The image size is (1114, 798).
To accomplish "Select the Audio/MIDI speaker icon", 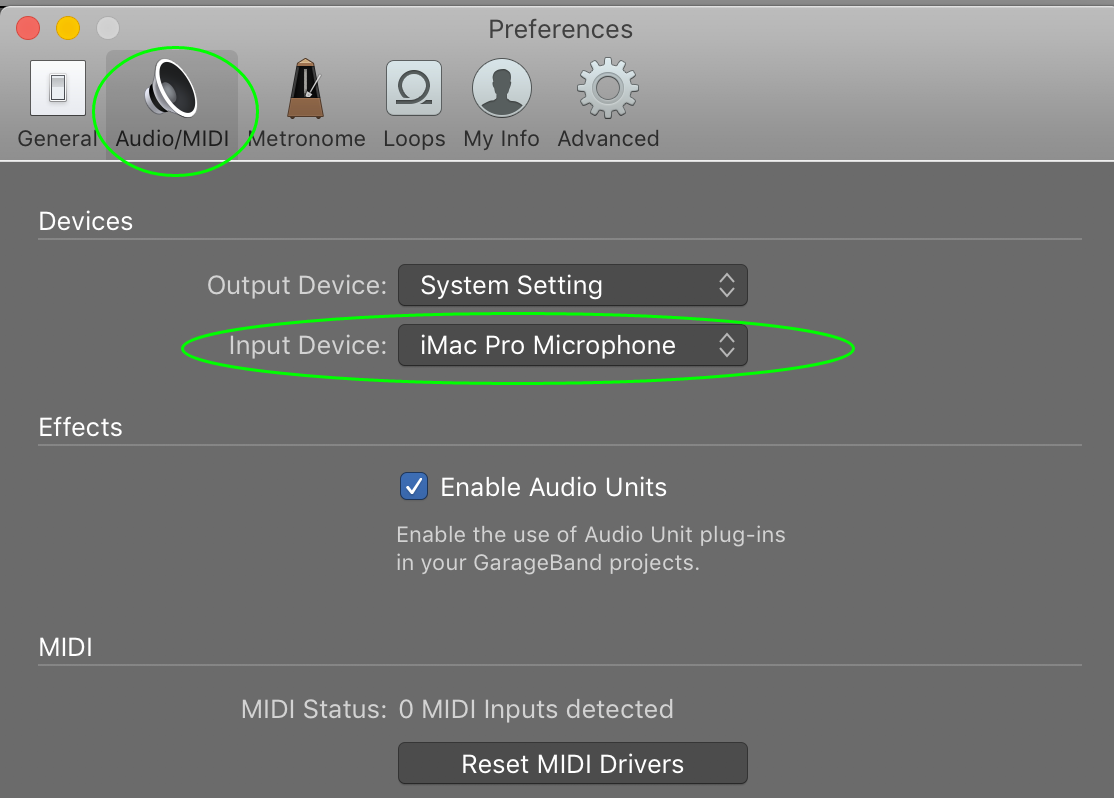I will [170, 86].
